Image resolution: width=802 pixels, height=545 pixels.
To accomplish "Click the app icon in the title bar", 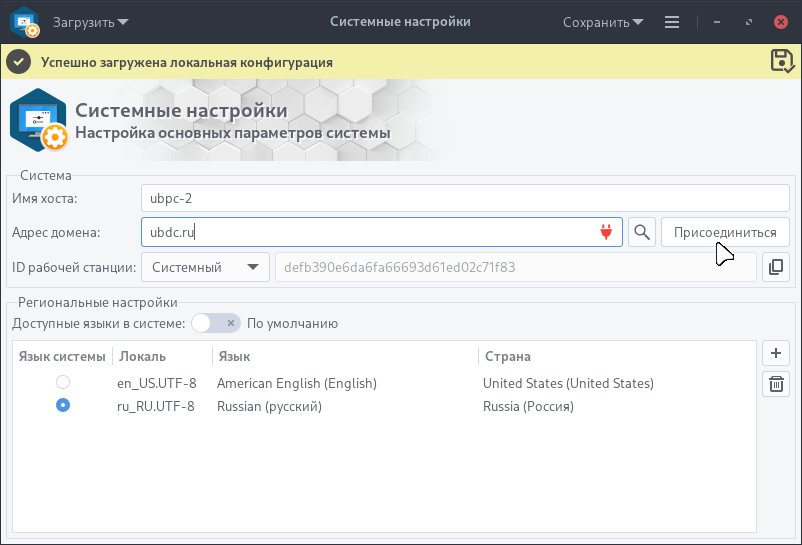I will coord(25,22).
